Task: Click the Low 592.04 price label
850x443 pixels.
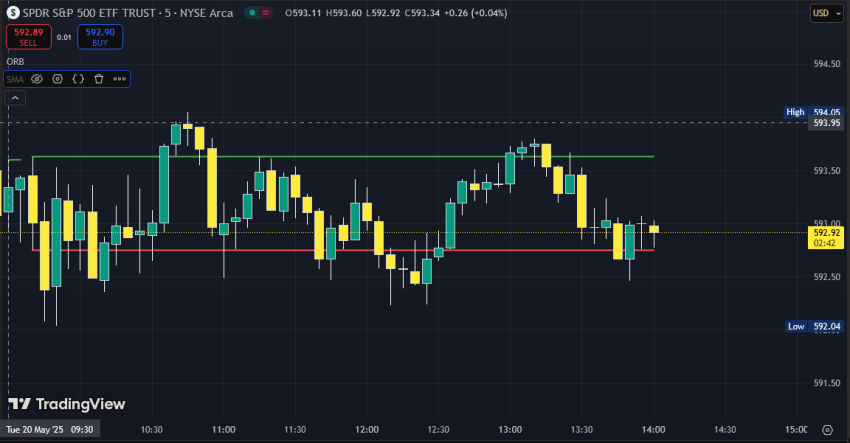Action: tap(815, 326)
